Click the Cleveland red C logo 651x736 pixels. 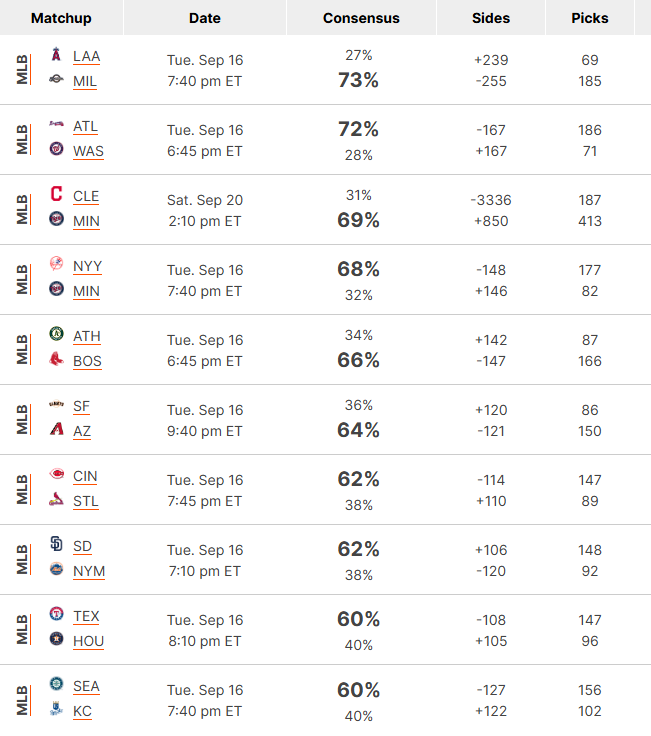[x=56, y=193]
